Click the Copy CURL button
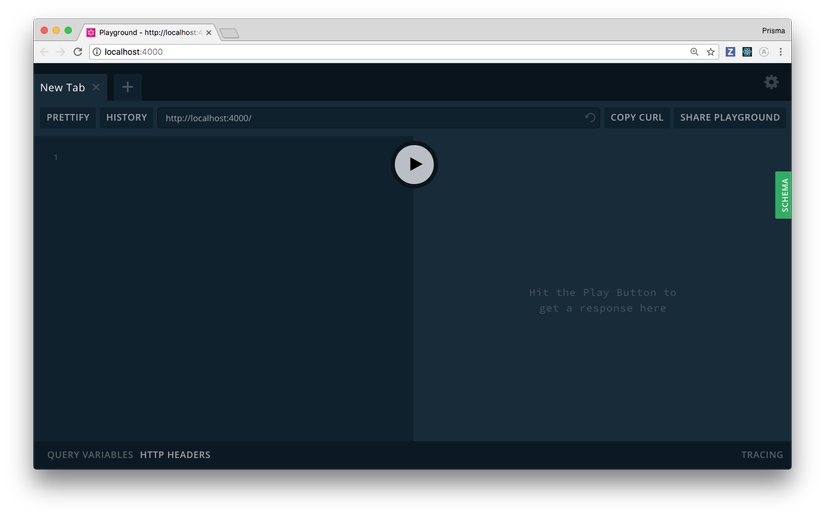 [636, 118]
